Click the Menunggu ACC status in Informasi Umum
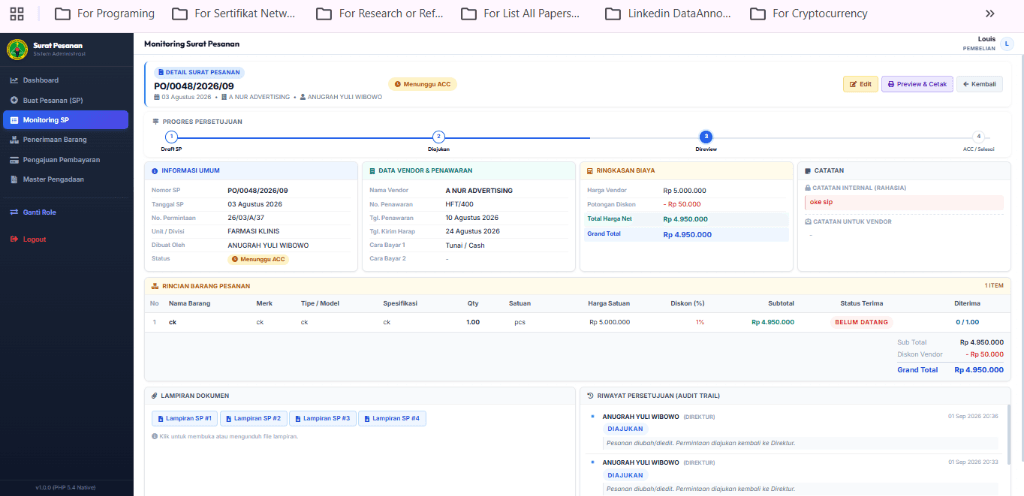This screenshot has width=1024, height=496. click(x=258, y=259)
